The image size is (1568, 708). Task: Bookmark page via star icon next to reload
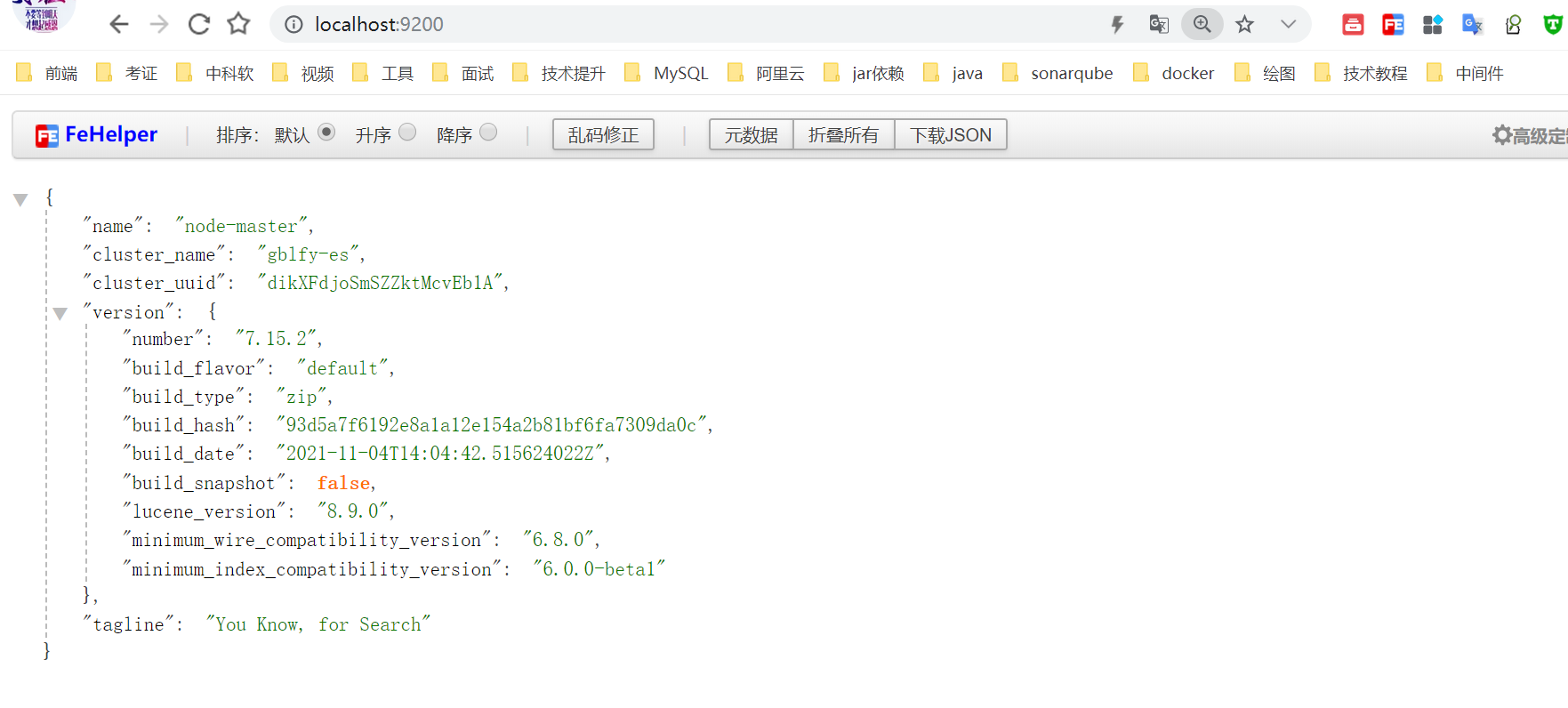[238, 24]
